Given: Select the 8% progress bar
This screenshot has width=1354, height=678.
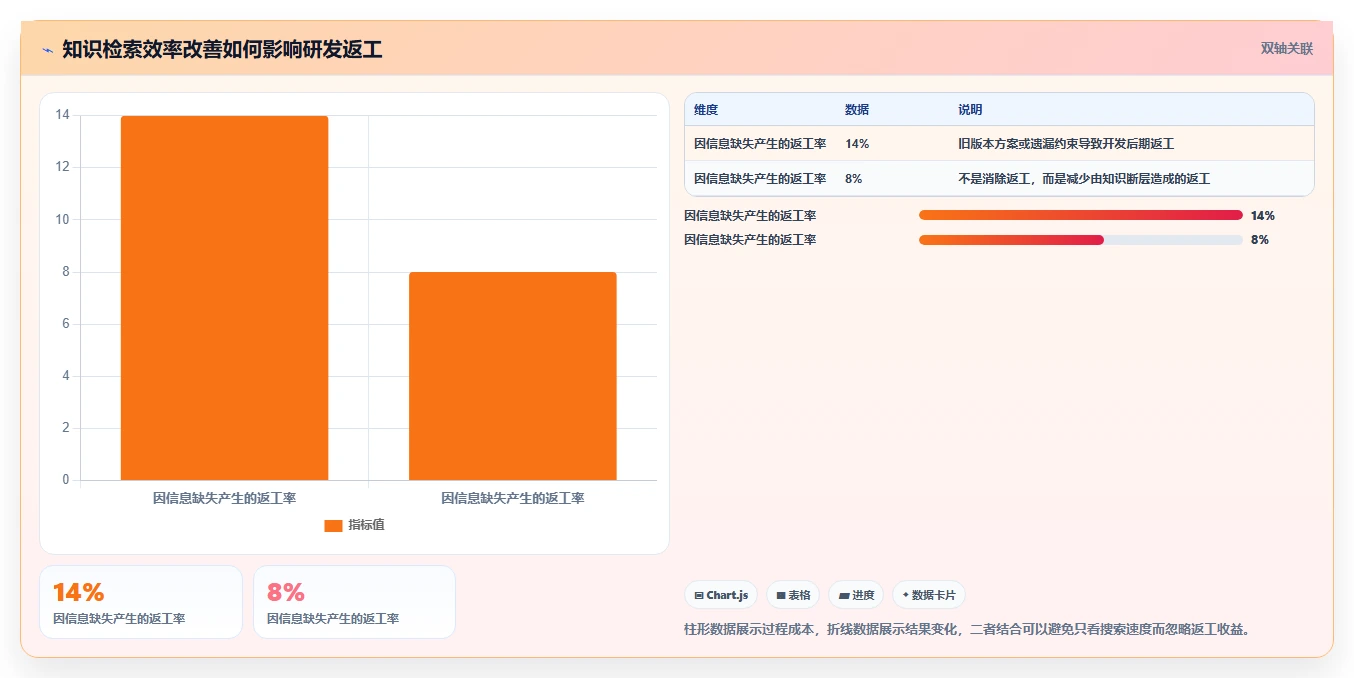Looking at the screenshot, I should pos(1081,240).
